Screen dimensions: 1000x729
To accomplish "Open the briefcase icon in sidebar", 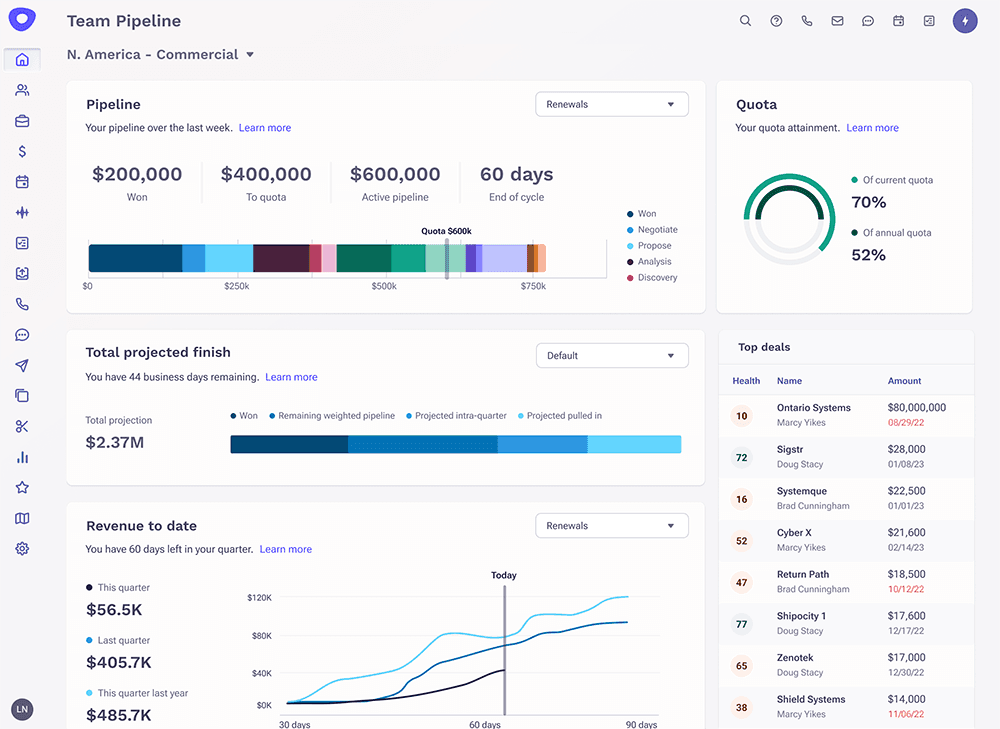I will 22,121.
